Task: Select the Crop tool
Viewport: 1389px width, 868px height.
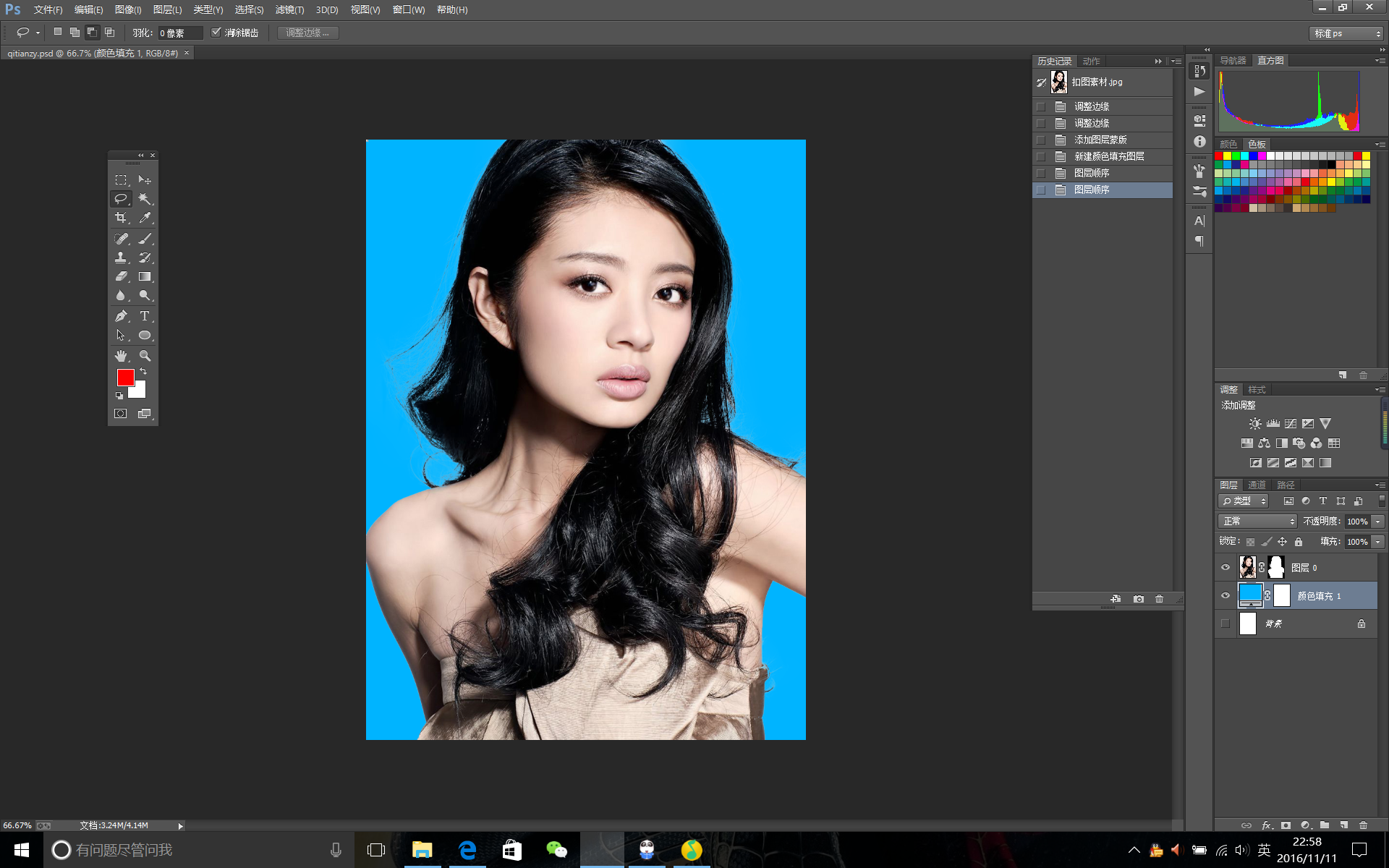Action: point(121,218)
